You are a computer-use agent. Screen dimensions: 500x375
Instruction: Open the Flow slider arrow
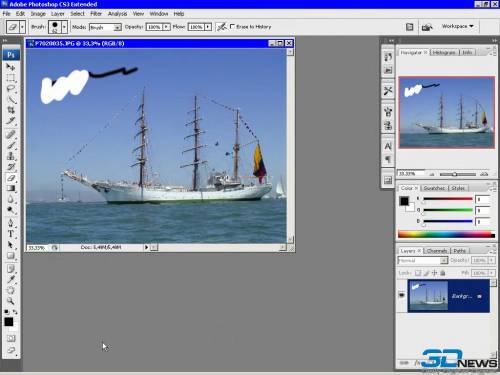(208, 27)
